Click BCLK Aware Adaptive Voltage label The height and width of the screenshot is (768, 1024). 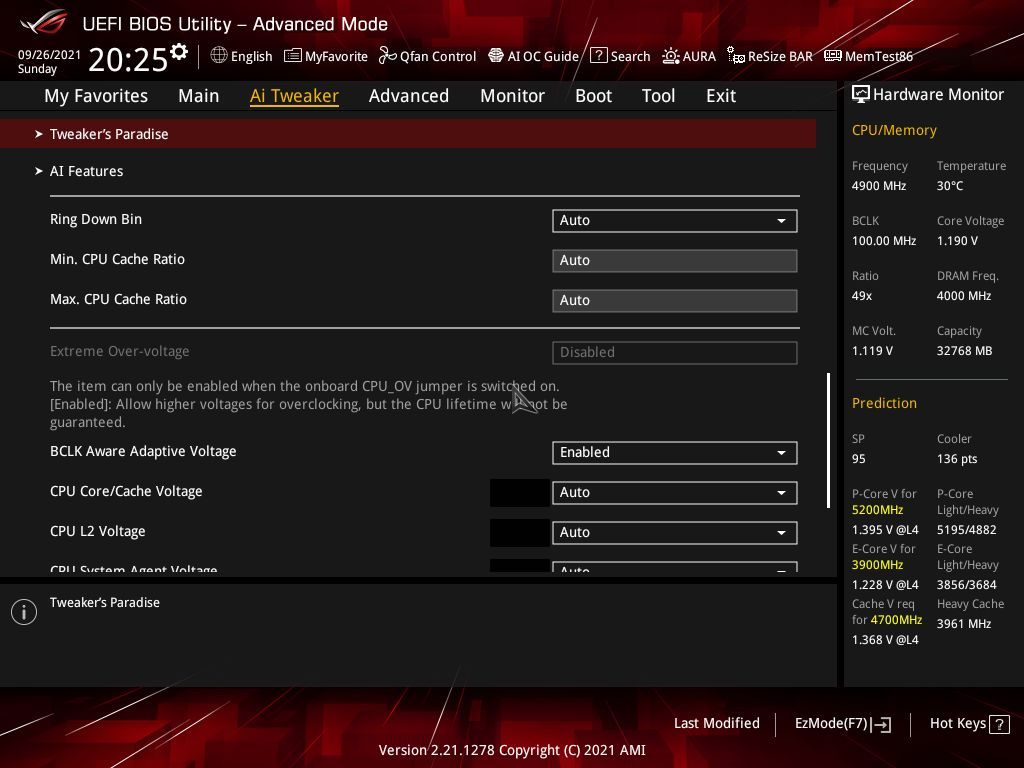tap(143, 451)
